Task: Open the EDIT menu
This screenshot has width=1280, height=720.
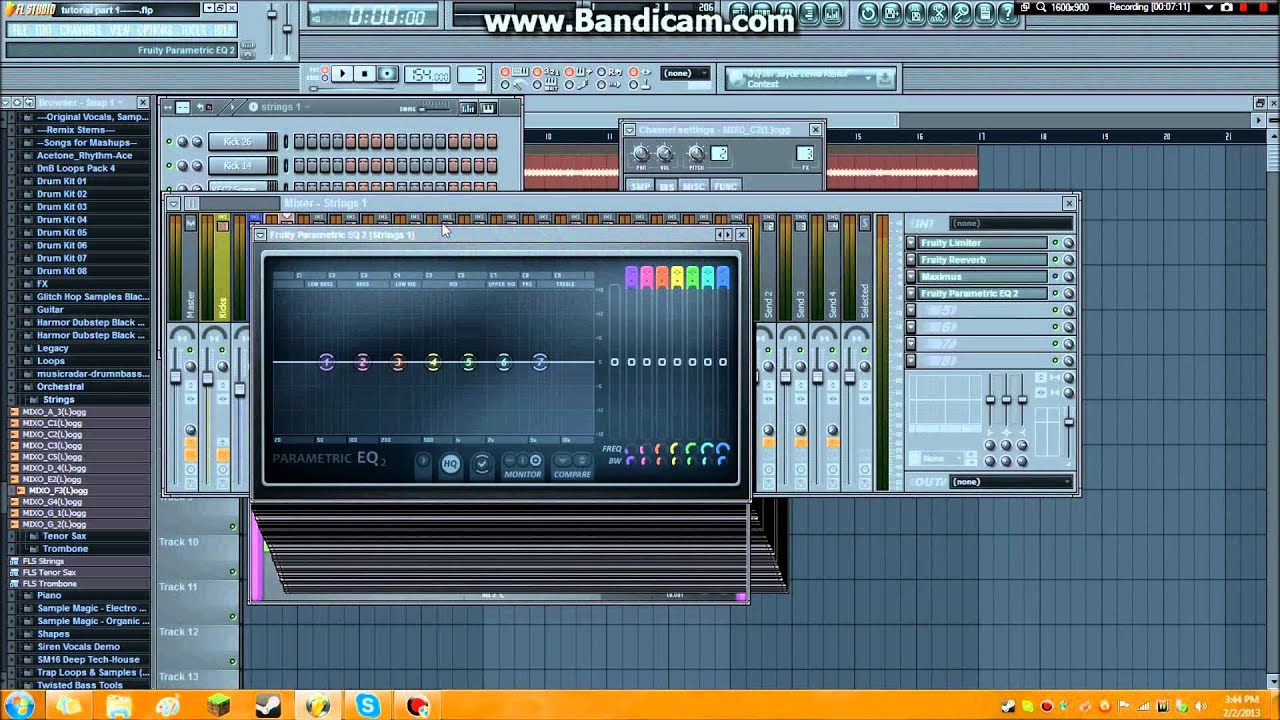Action: click(44, 30)
